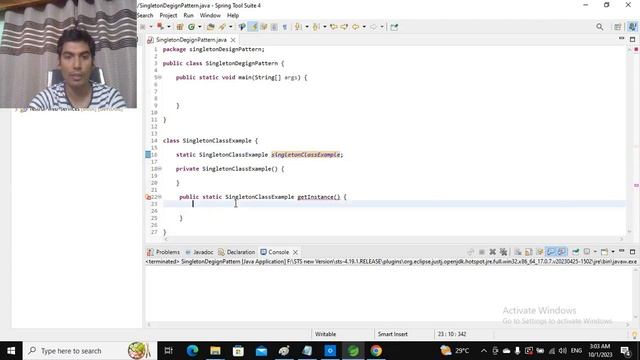
Task: Toggle Show Console When Standard Out Changes
Action: click(x=551, y=252)
